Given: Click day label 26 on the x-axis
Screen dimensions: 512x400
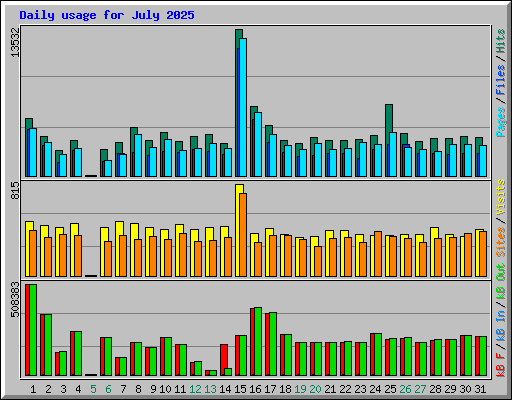Looking at the screenshot, I should coord(405,389).
